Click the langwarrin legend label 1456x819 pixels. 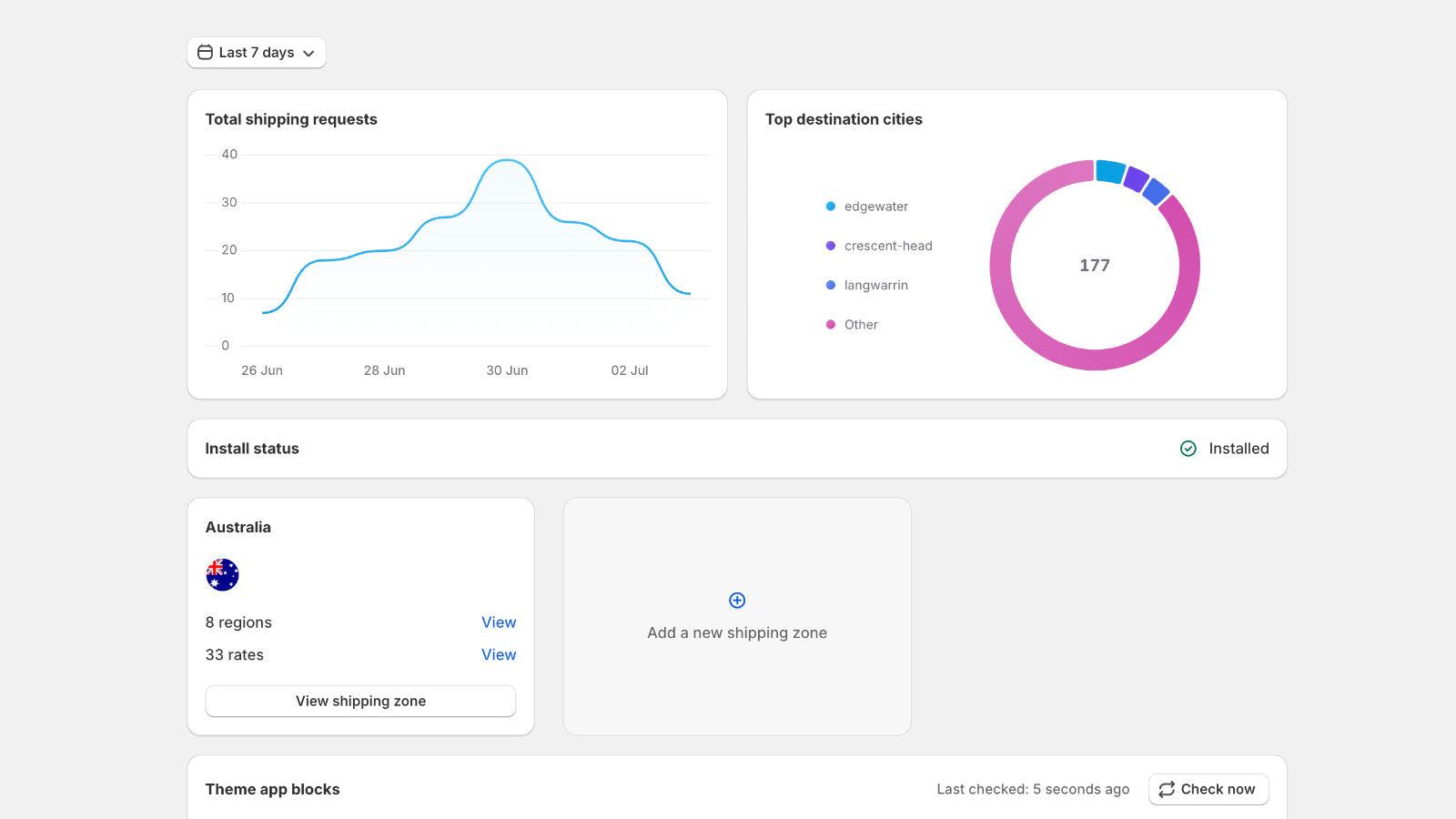(x=876, y=285)
